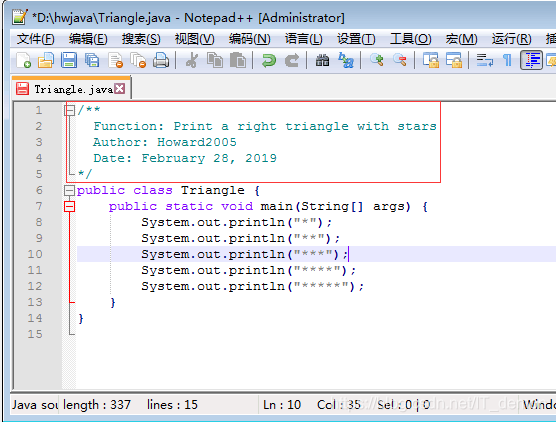
Task: Toggle the indent guide toolbar button
Action: (x=531, y=60)
